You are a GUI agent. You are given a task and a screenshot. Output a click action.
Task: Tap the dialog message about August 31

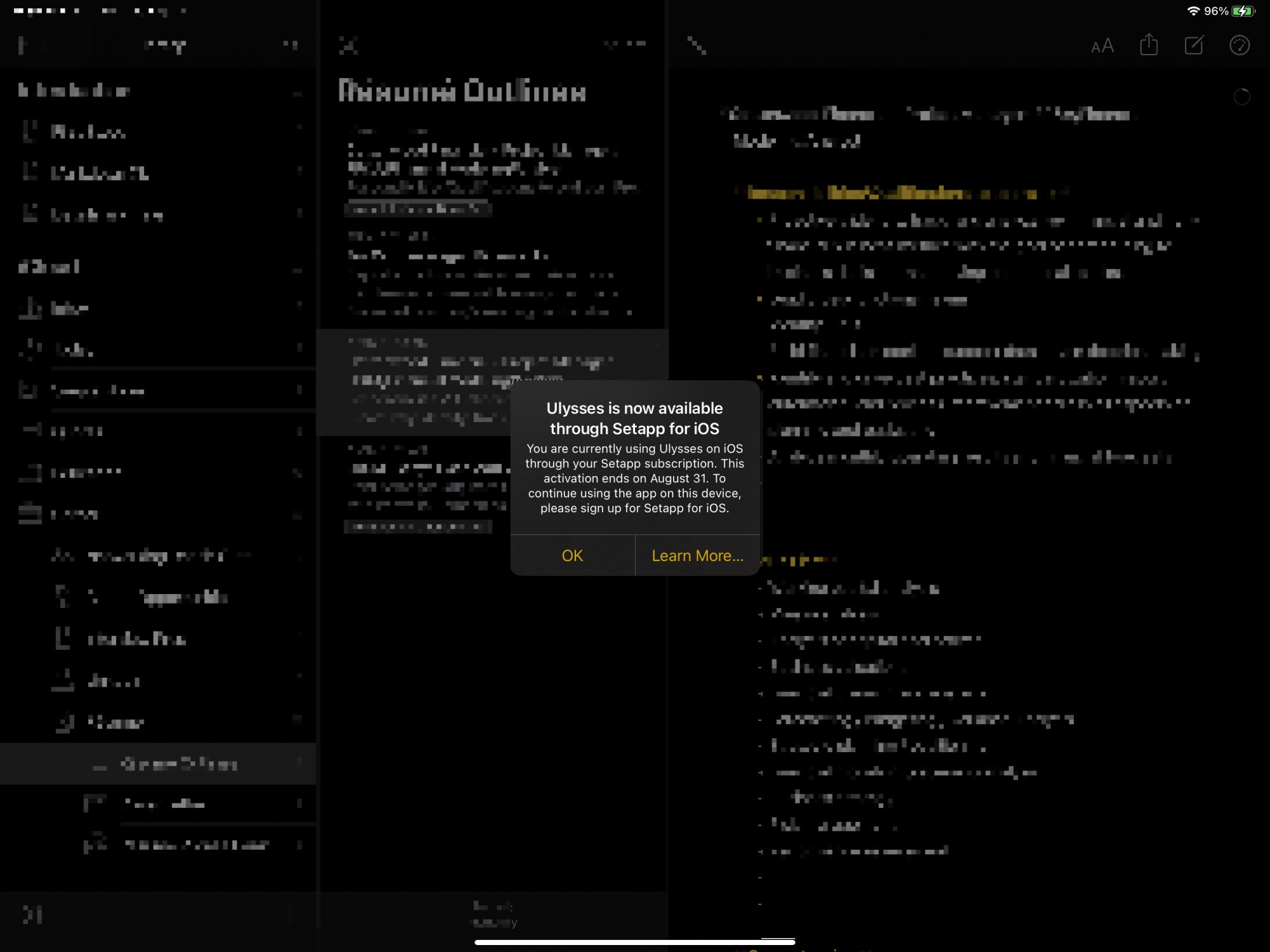634,478
